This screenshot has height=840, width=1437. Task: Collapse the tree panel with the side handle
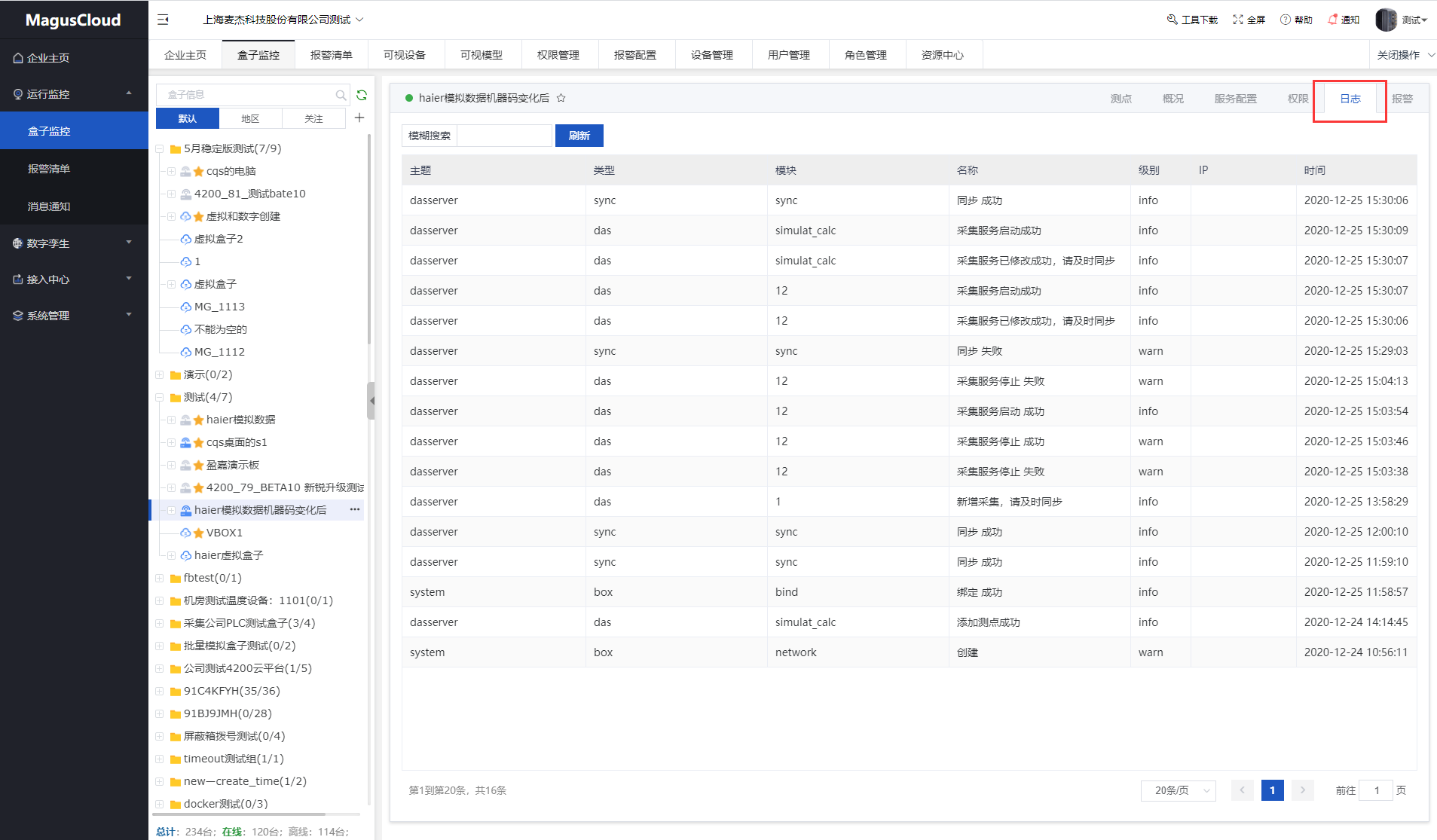(x=371, y=401)
